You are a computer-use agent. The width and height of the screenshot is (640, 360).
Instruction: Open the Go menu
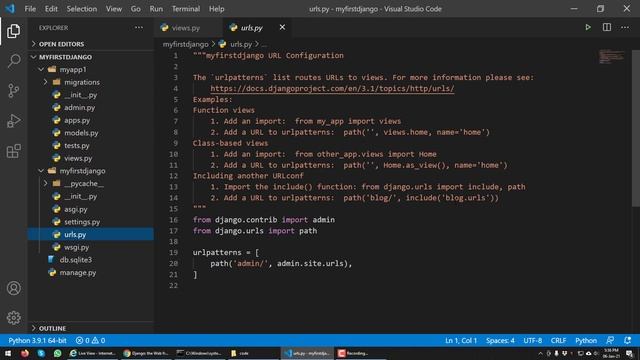coord(136,9)
